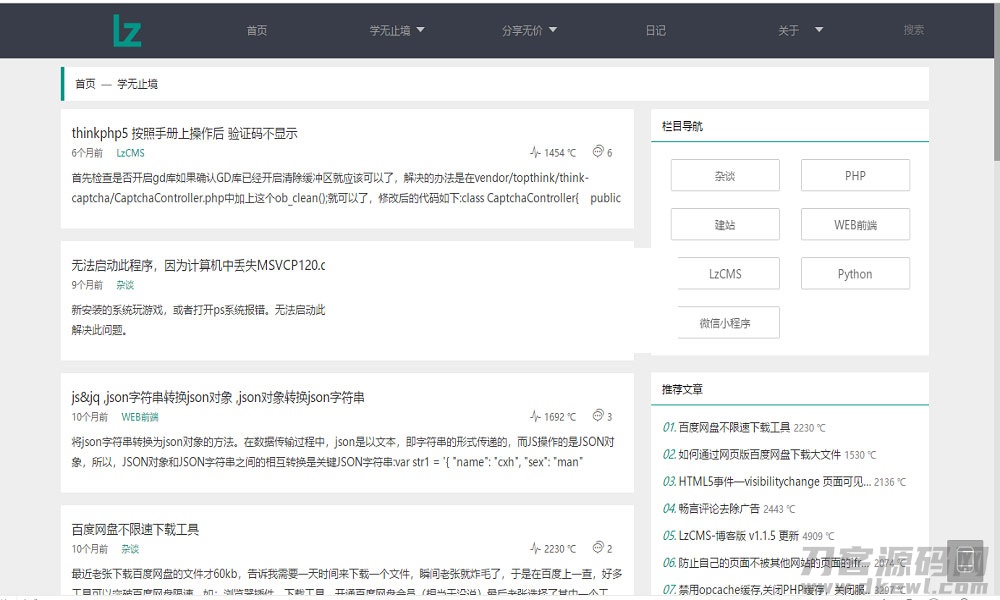Click view-count icon on js&jq json article
The image size is (1000, 600).
pyautogui.click(x=535, y=417)
